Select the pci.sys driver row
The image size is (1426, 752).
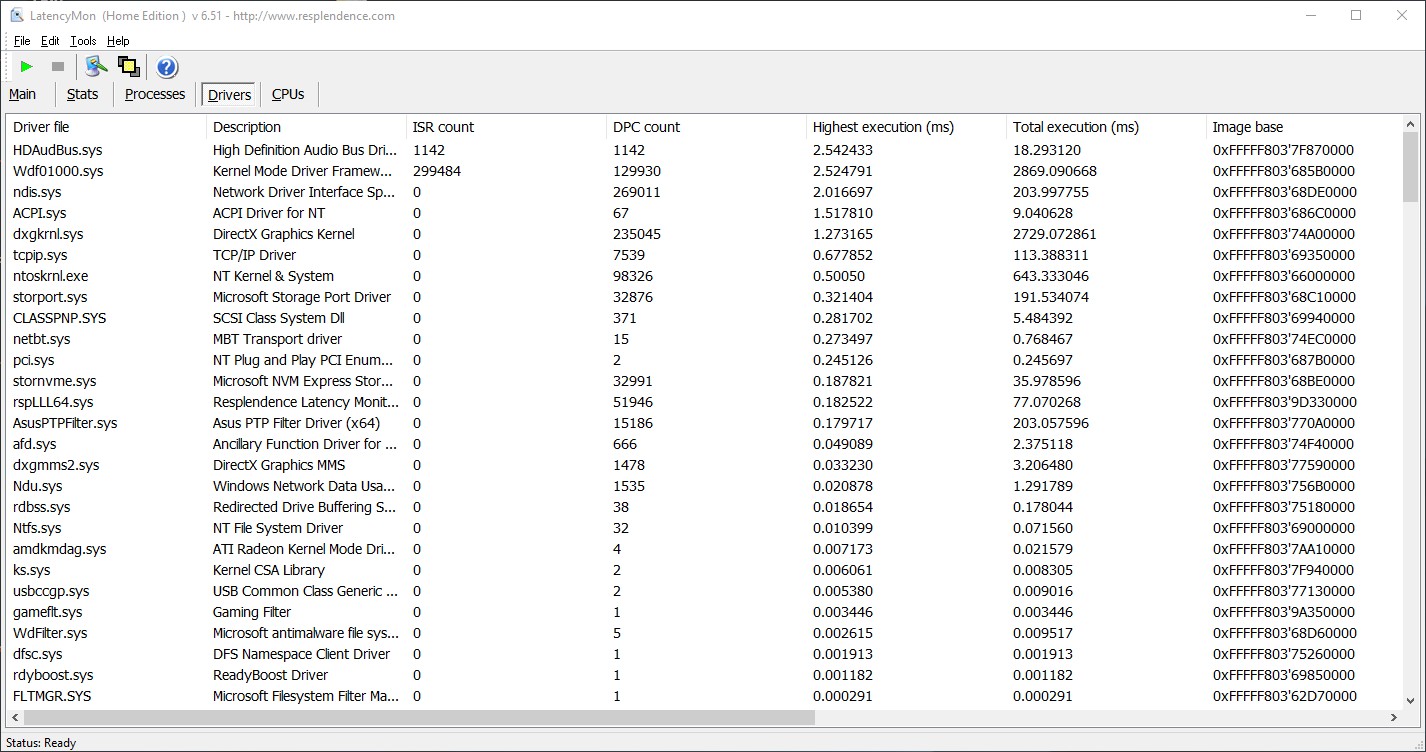(704, 360)
